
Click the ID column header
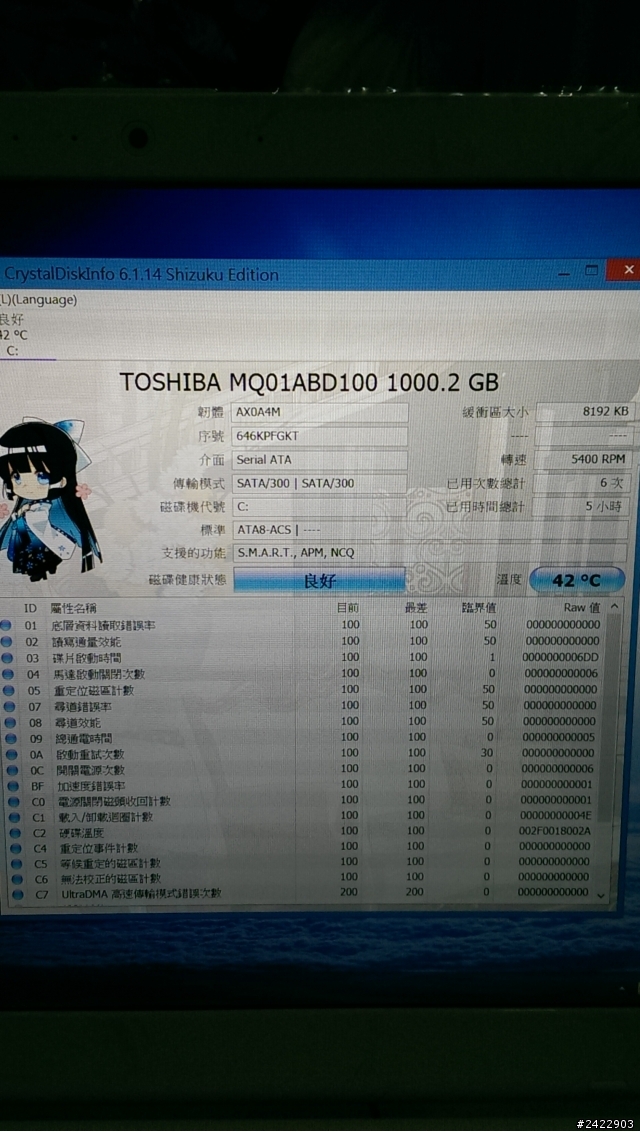click(x=30, y=609)
